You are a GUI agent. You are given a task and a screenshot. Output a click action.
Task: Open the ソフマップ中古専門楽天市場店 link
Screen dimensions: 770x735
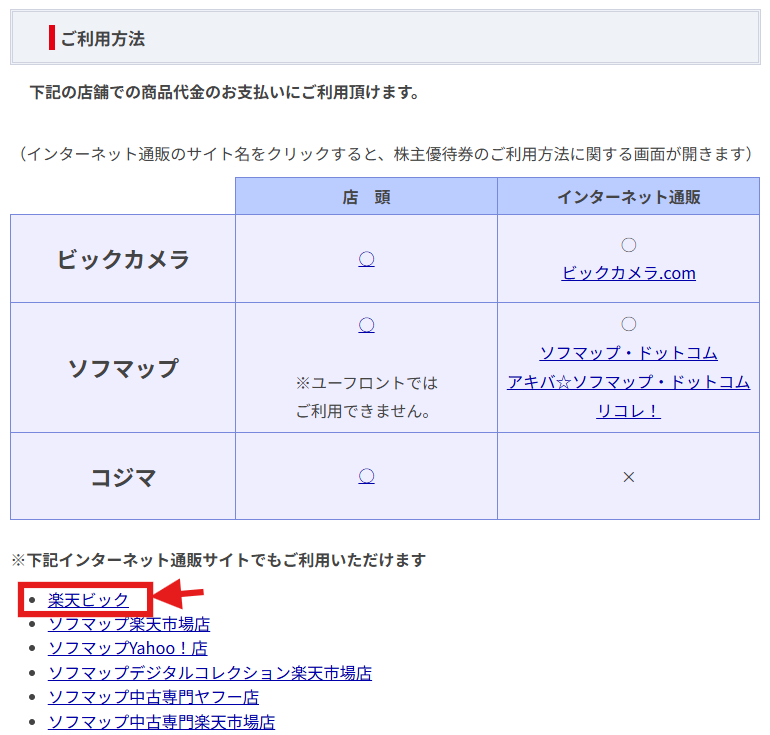click(162, 722)
